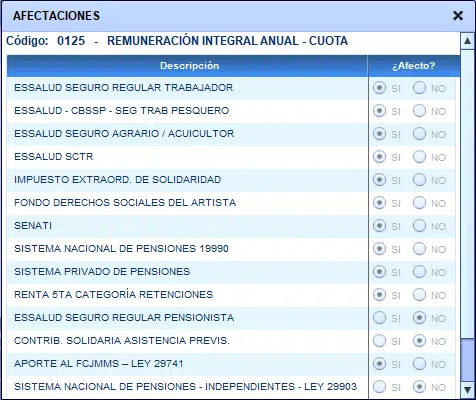The height and width of the screenshot is (400, 476).
Task: Select NO for ESSALUD SCTR
Action: coord(419,157)
